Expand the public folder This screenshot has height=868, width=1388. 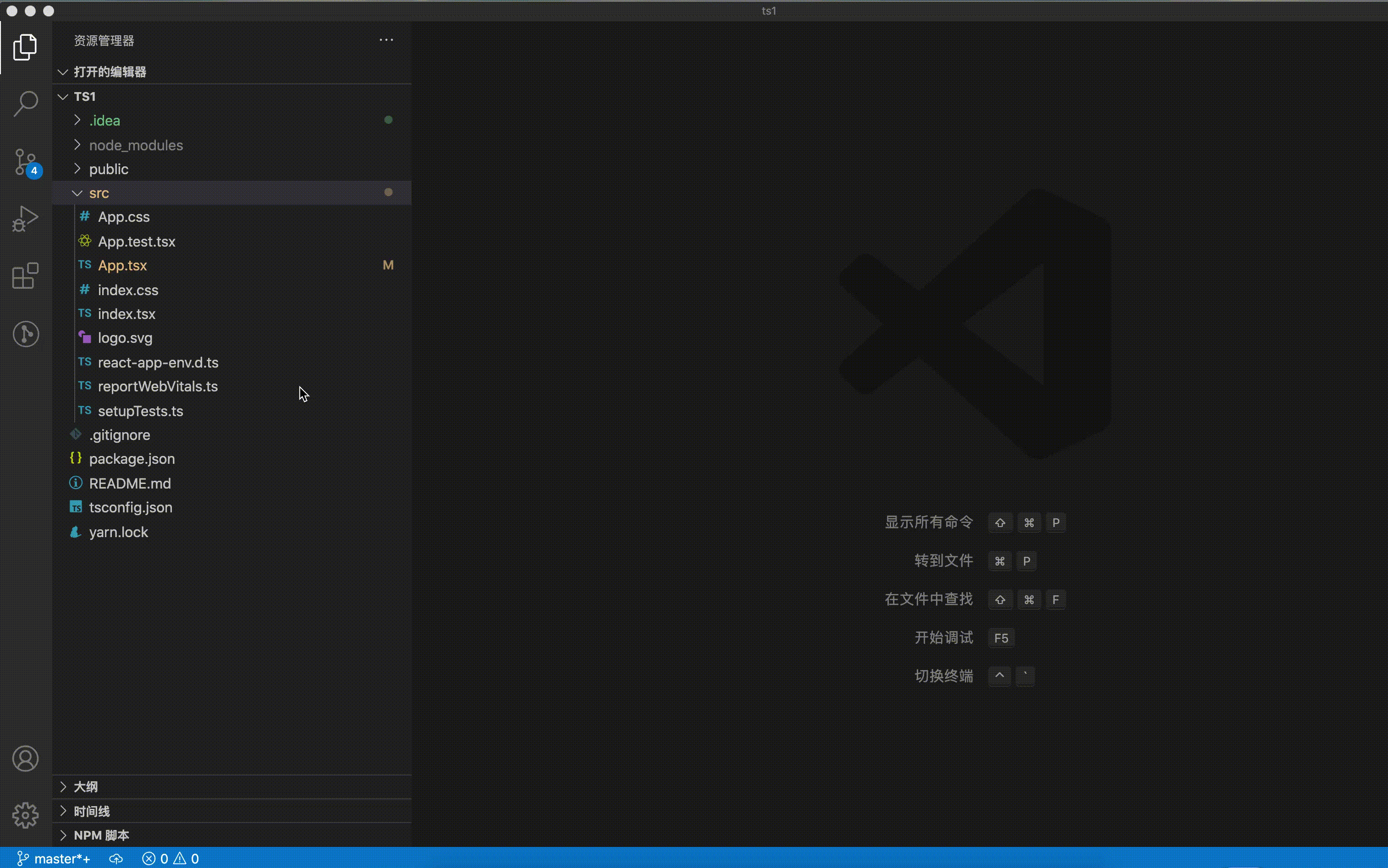click(109, 170)
